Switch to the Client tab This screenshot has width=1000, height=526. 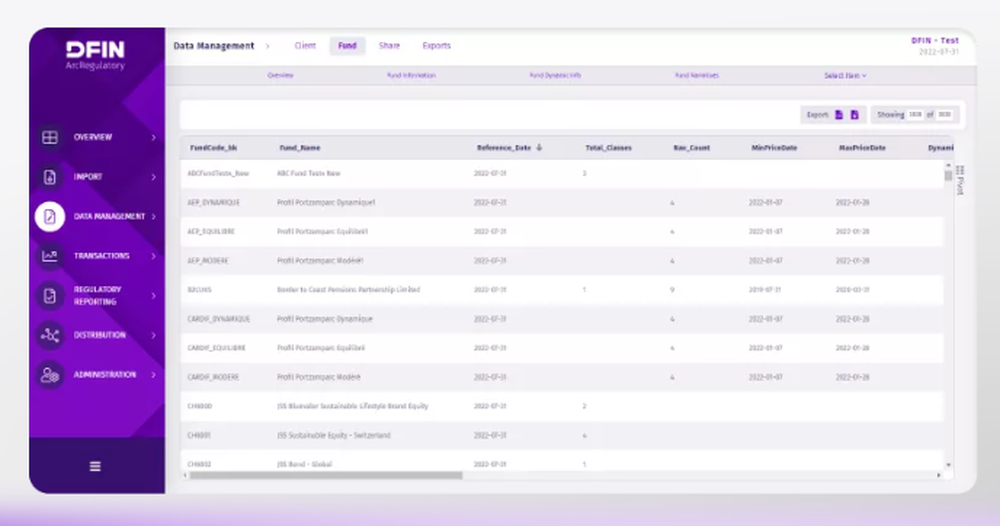point(305,45)
